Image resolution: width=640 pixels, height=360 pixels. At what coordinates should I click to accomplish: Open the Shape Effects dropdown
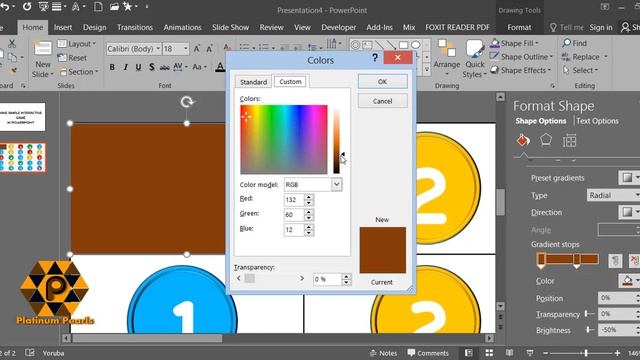point(521,70)
